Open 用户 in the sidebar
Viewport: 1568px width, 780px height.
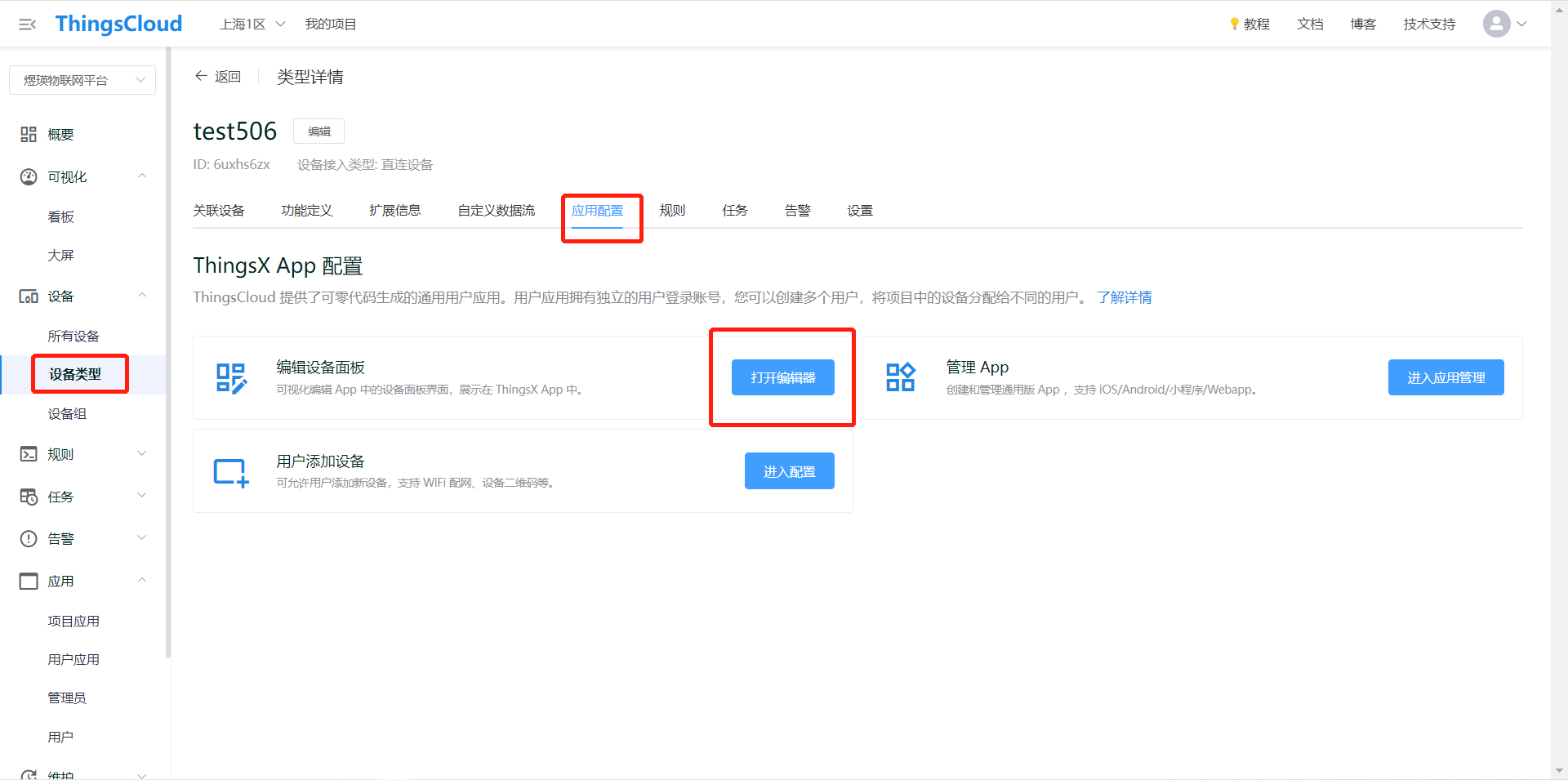pos(60,738)
